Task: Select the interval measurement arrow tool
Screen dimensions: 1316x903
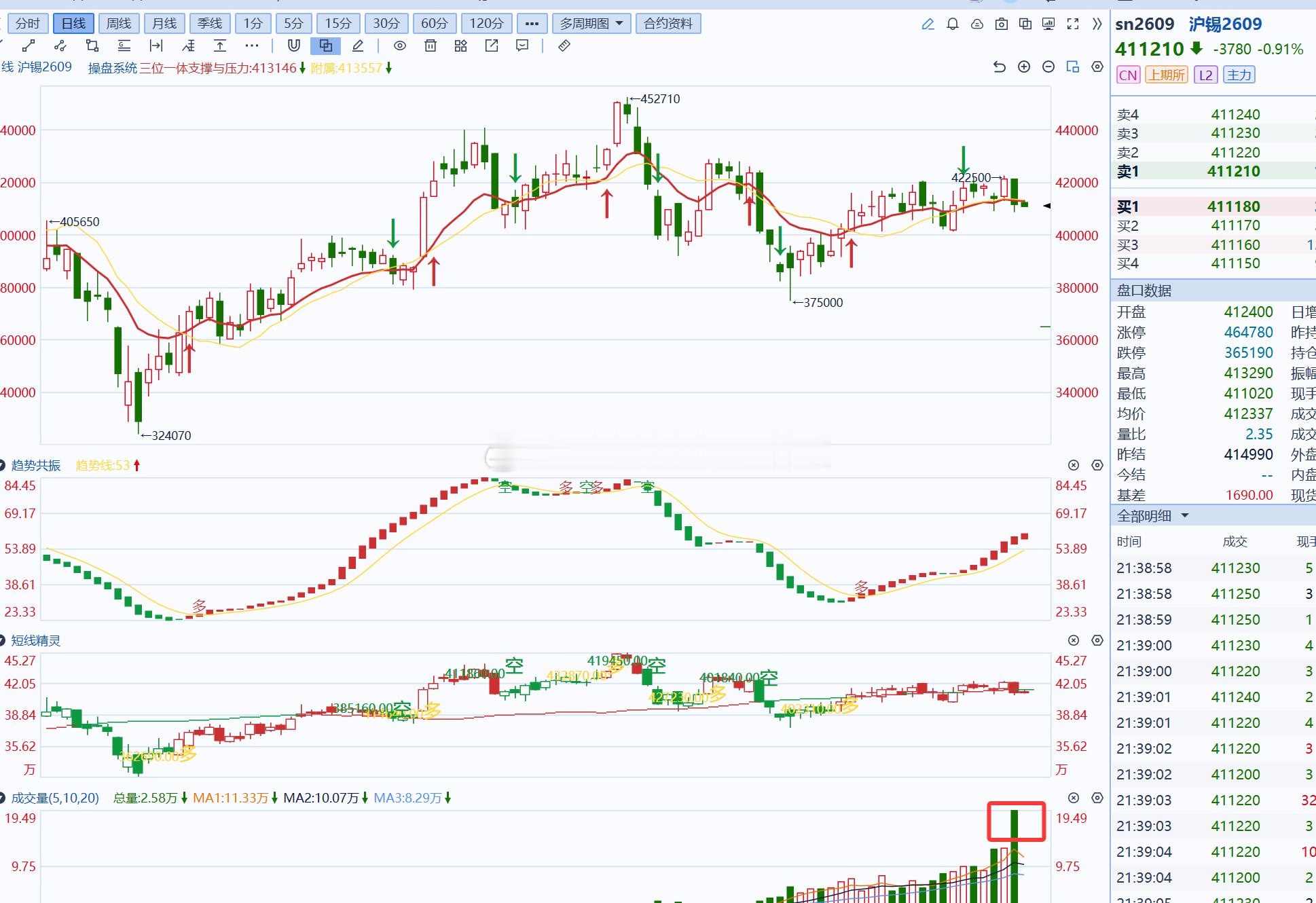Action: [x=156, y=46]
